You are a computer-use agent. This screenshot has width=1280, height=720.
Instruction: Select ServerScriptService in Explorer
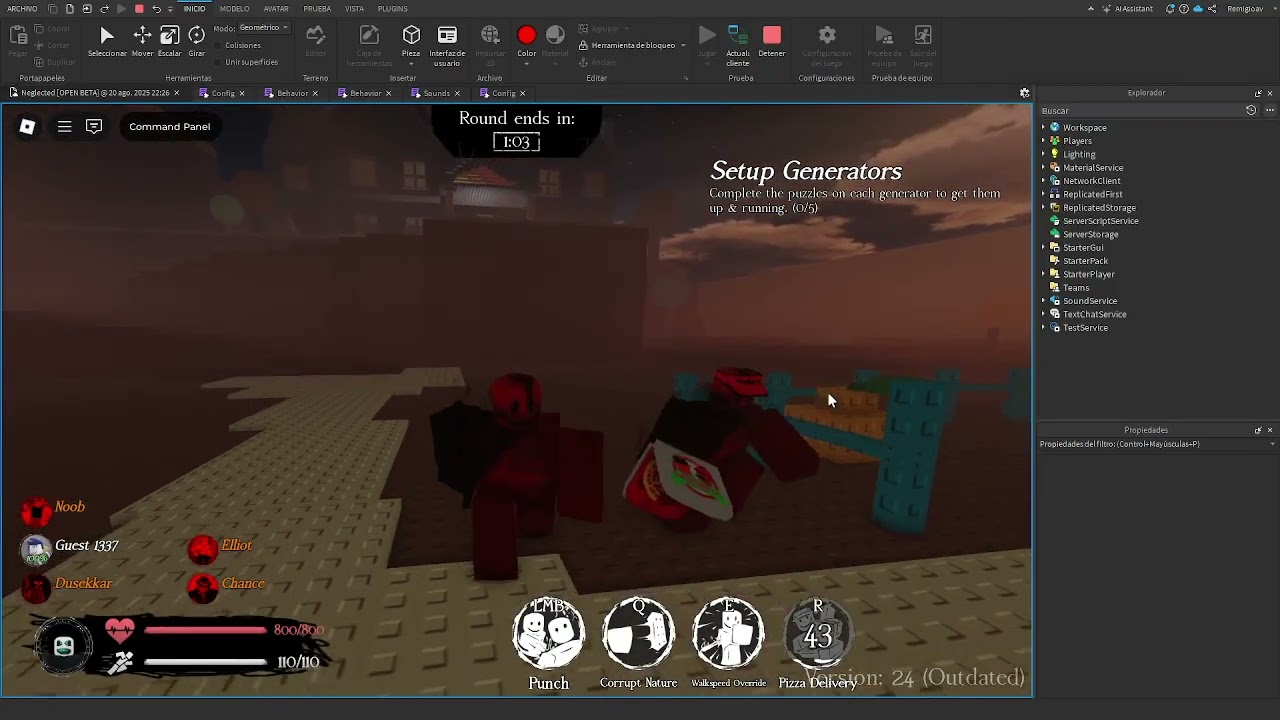1100,221
